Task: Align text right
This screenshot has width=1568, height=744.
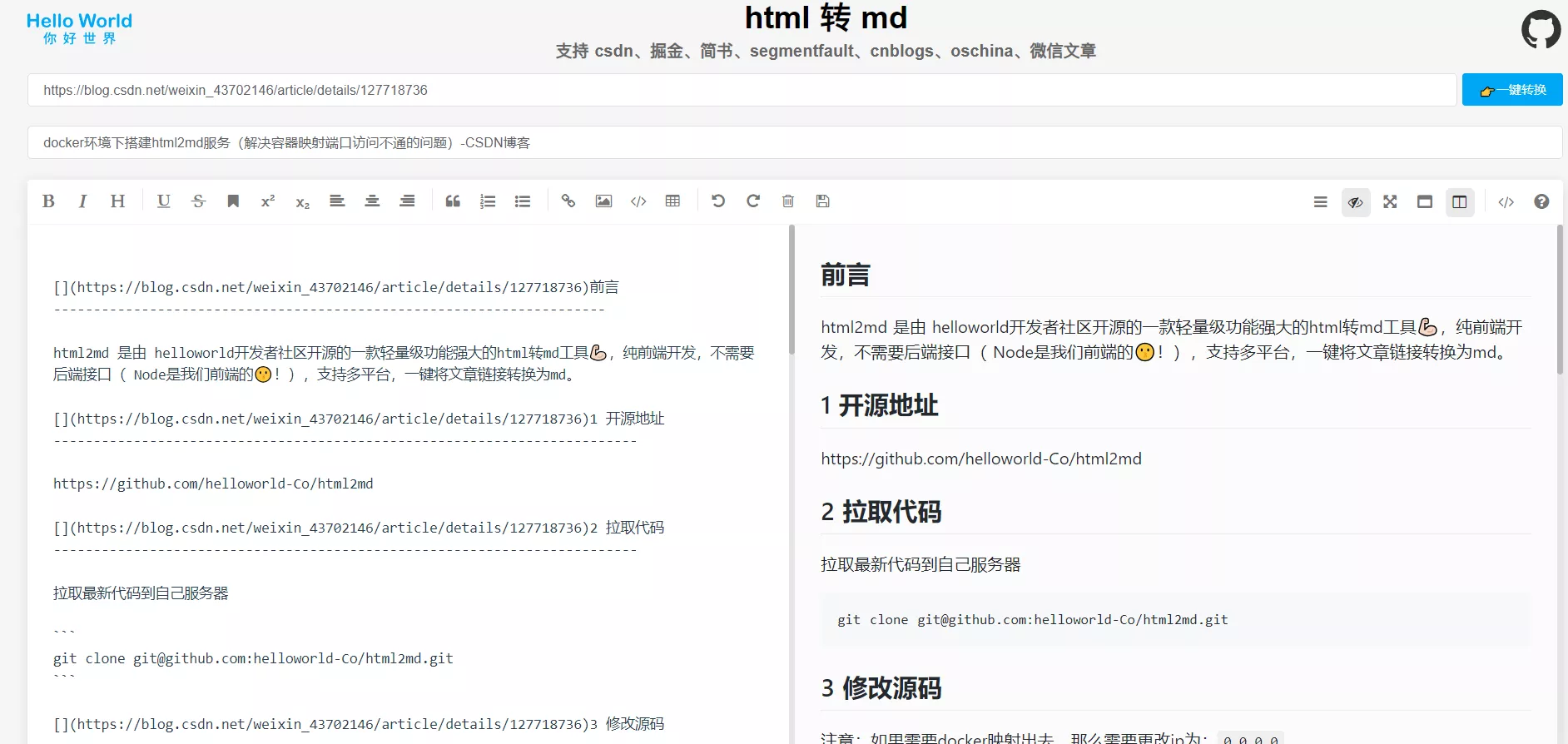Action: click(x=407, y=201)
